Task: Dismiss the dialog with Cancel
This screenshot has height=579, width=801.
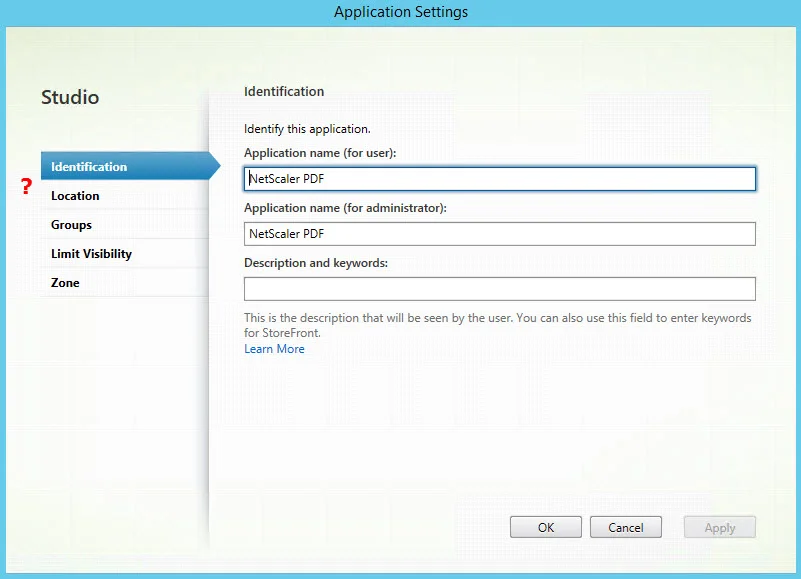Action: point(626,527)
